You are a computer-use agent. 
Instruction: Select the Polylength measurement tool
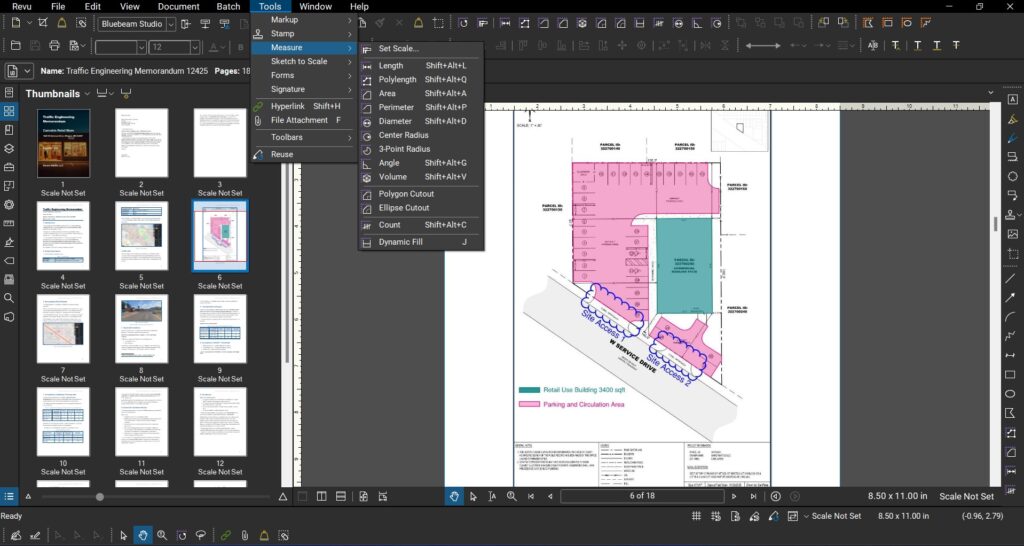[421, 80]
